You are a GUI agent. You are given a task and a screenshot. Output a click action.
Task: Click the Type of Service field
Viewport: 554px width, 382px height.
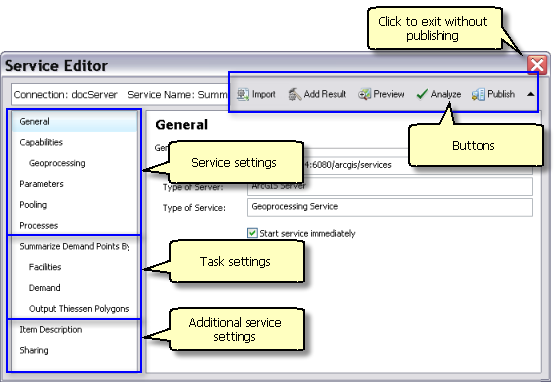tap(390, 207)
